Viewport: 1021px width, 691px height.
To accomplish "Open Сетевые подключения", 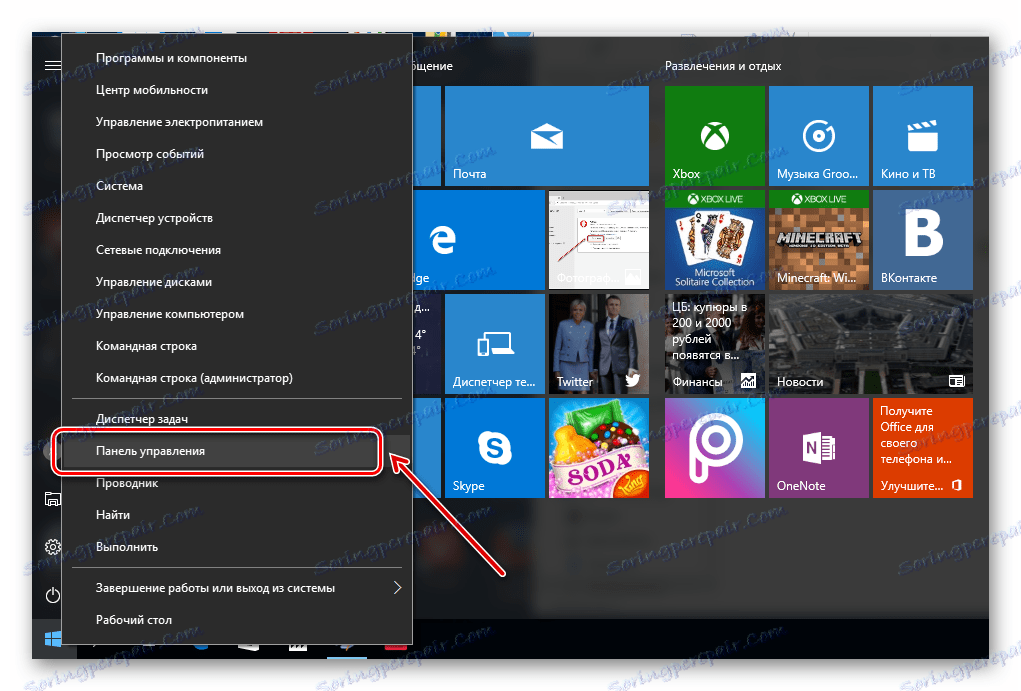I will (237, 249).
